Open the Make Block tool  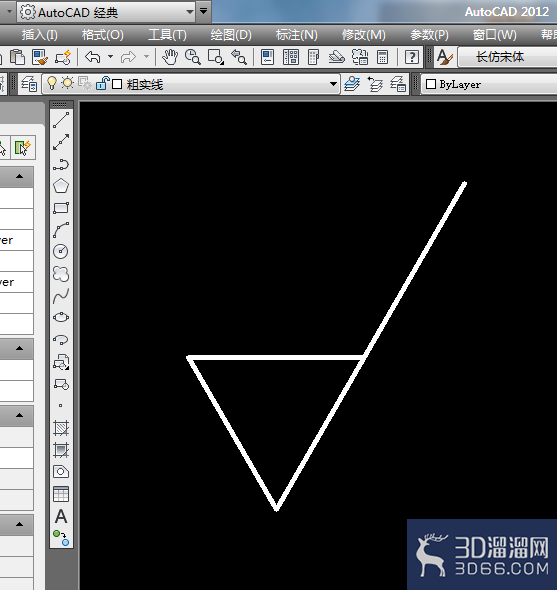[x=61, y=384]
